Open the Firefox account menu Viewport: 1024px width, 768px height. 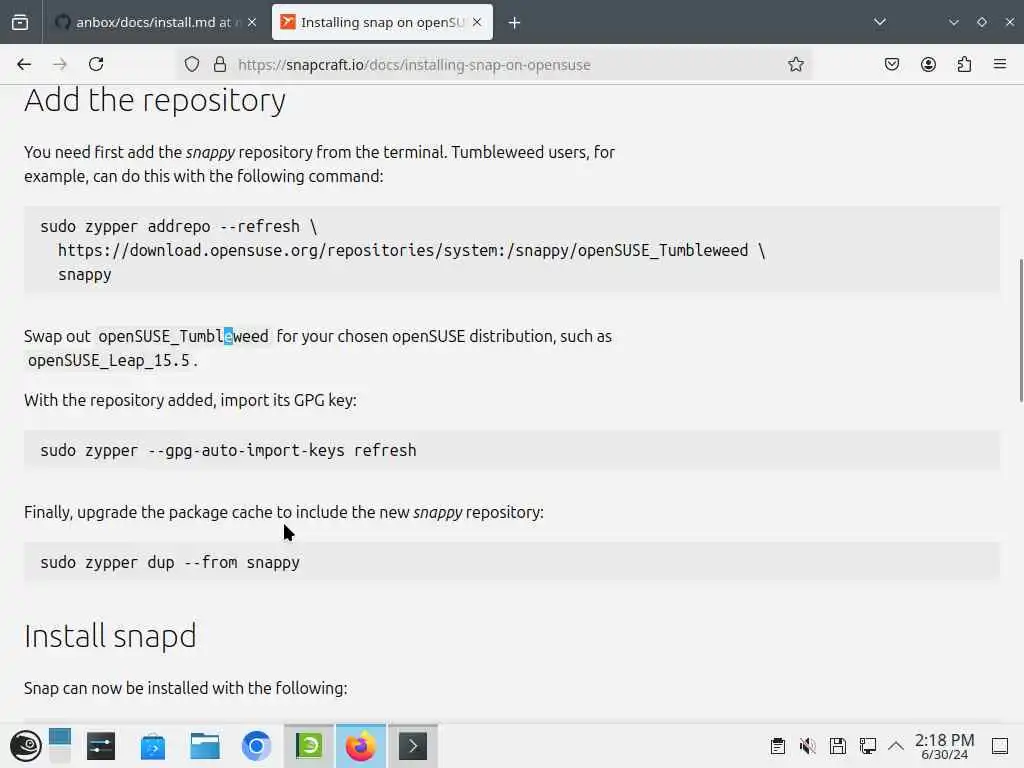point(928,64)
